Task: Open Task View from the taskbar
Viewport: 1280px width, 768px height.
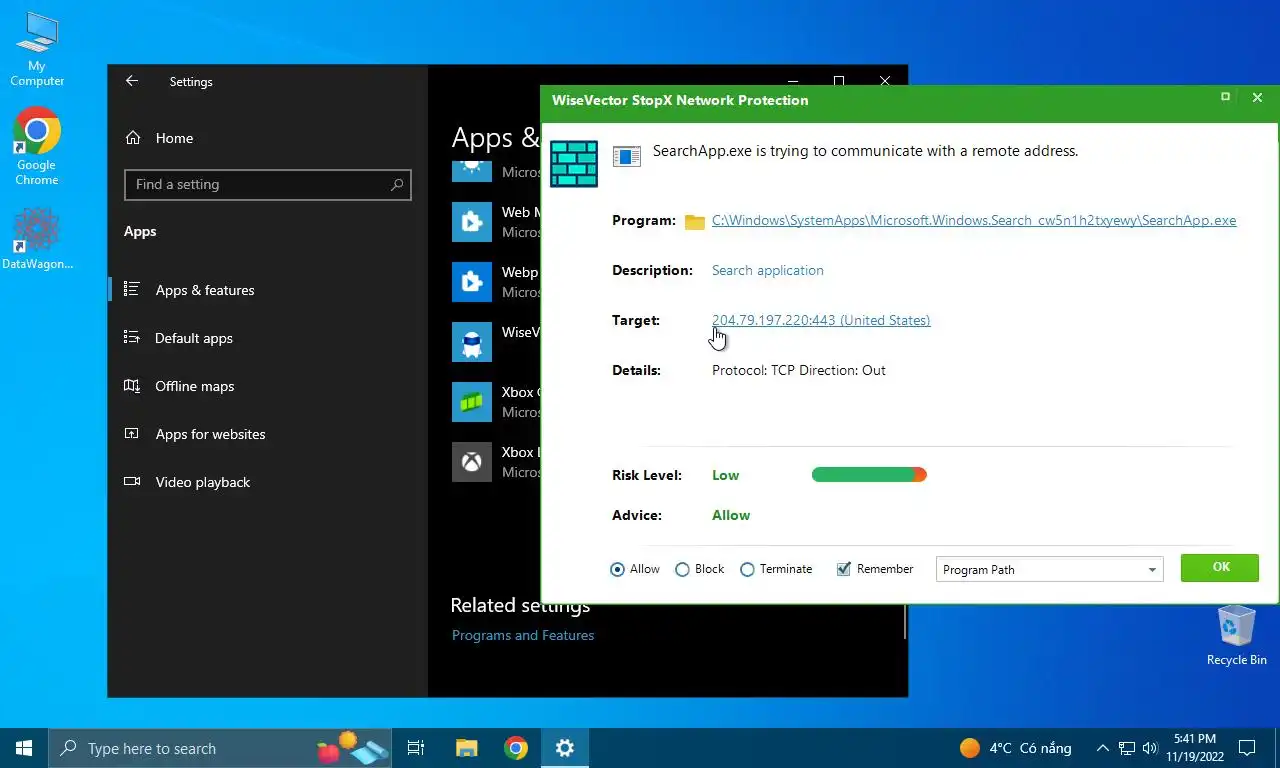Action: [x=416, y=748]
